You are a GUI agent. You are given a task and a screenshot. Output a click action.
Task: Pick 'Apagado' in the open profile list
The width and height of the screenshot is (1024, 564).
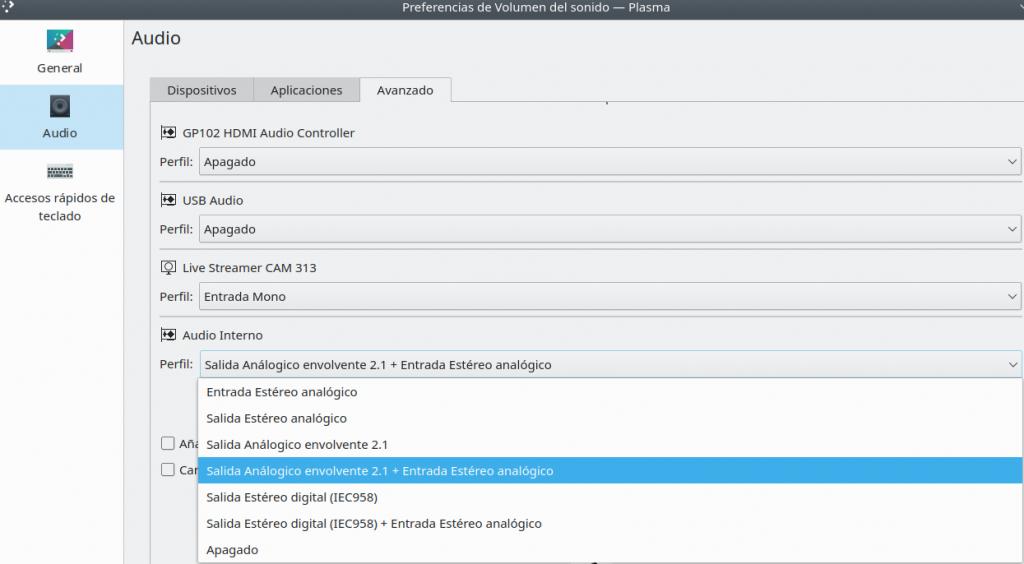click(232, 550)
